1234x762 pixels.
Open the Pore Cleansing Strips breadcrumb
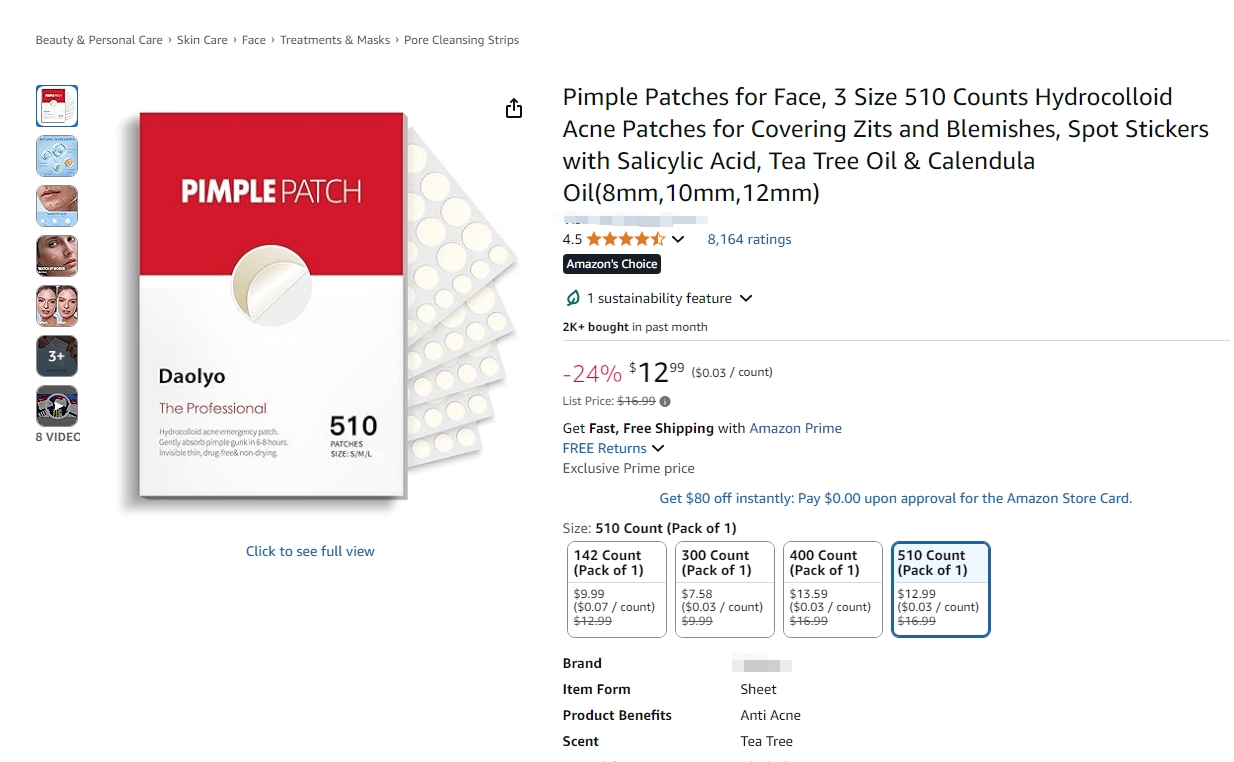point(461,40)
